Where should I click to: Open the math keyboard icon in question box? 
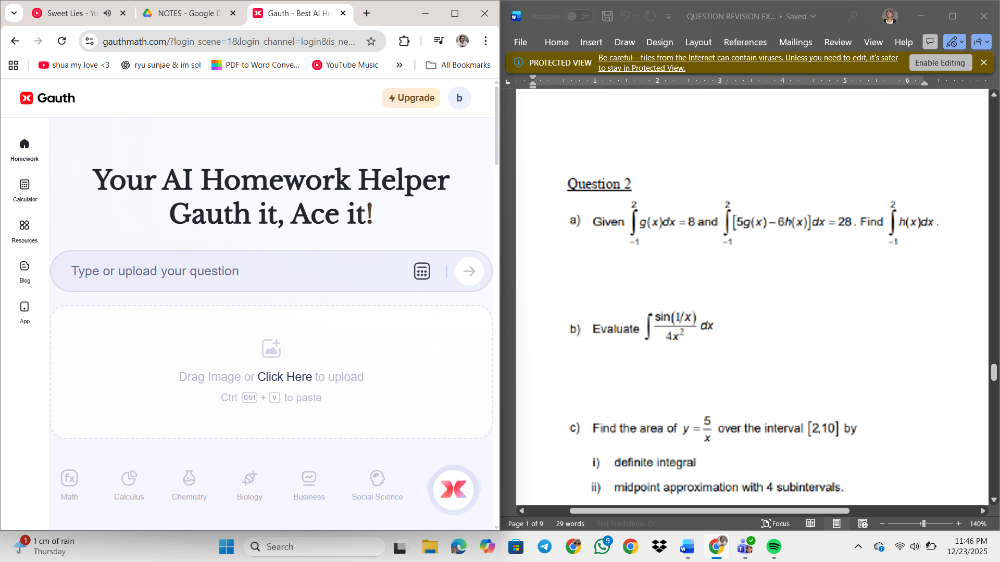[422, 271]
